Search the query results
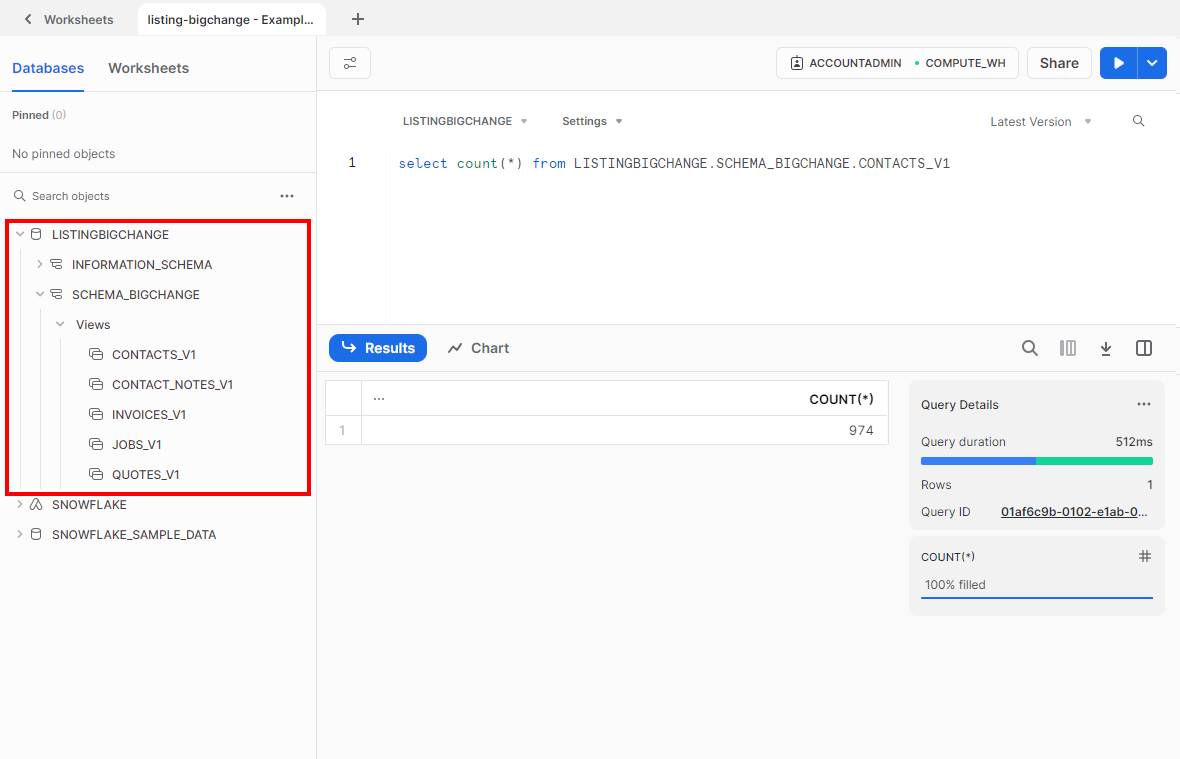This screenshot has width=1180, height=759. pos(1029,348)
